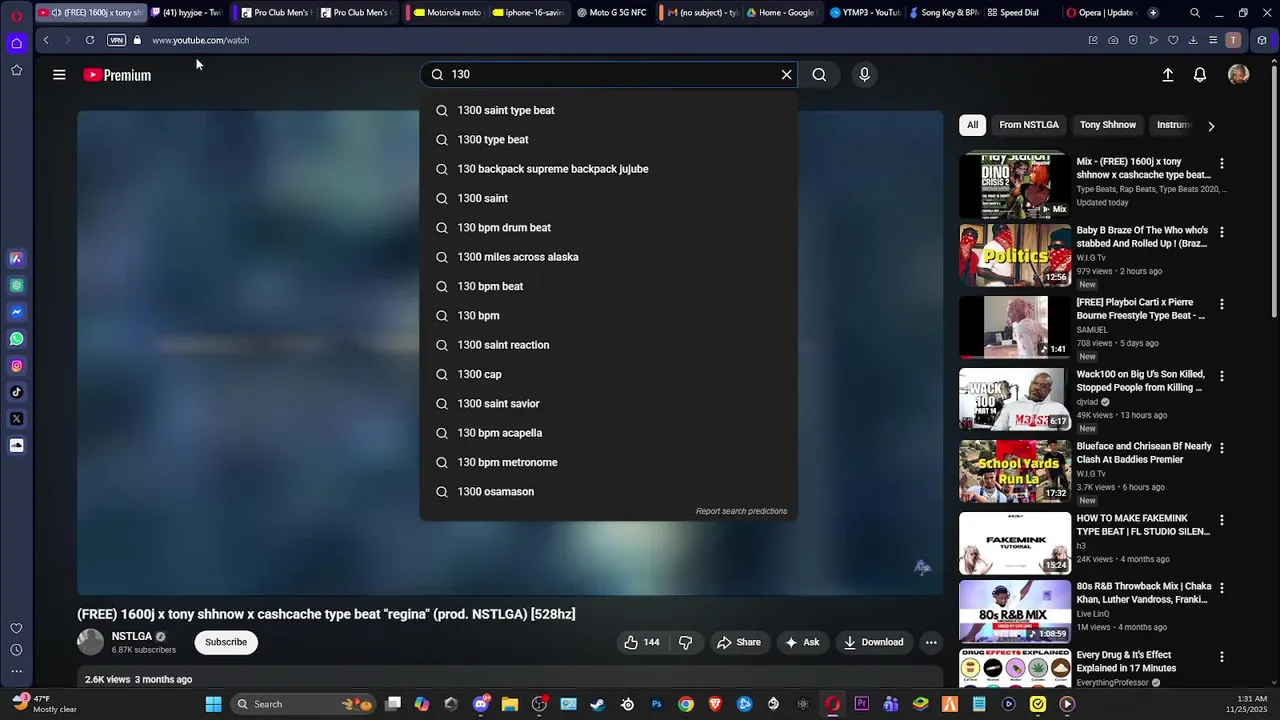Download the video

873,642
